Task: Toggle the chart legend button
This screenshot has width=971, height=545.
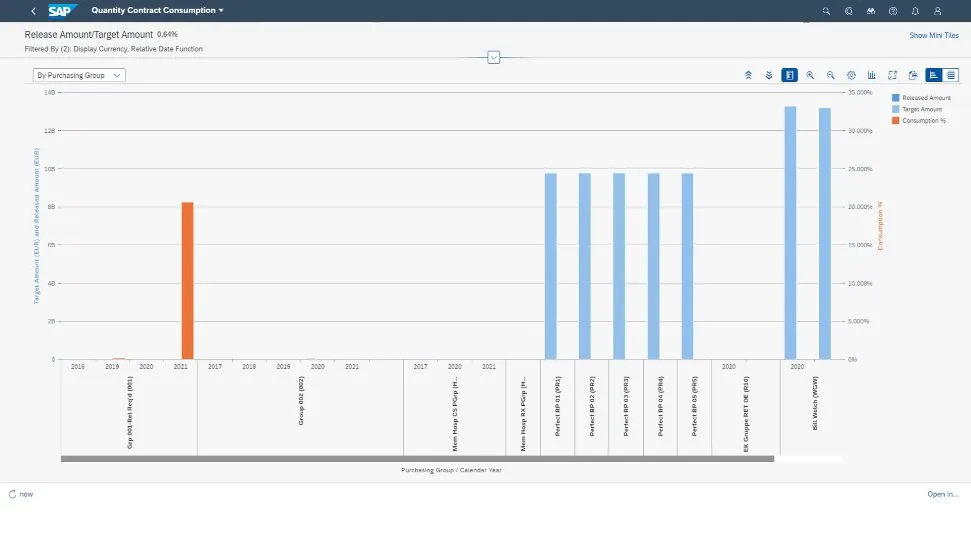Action: point(789,75)
